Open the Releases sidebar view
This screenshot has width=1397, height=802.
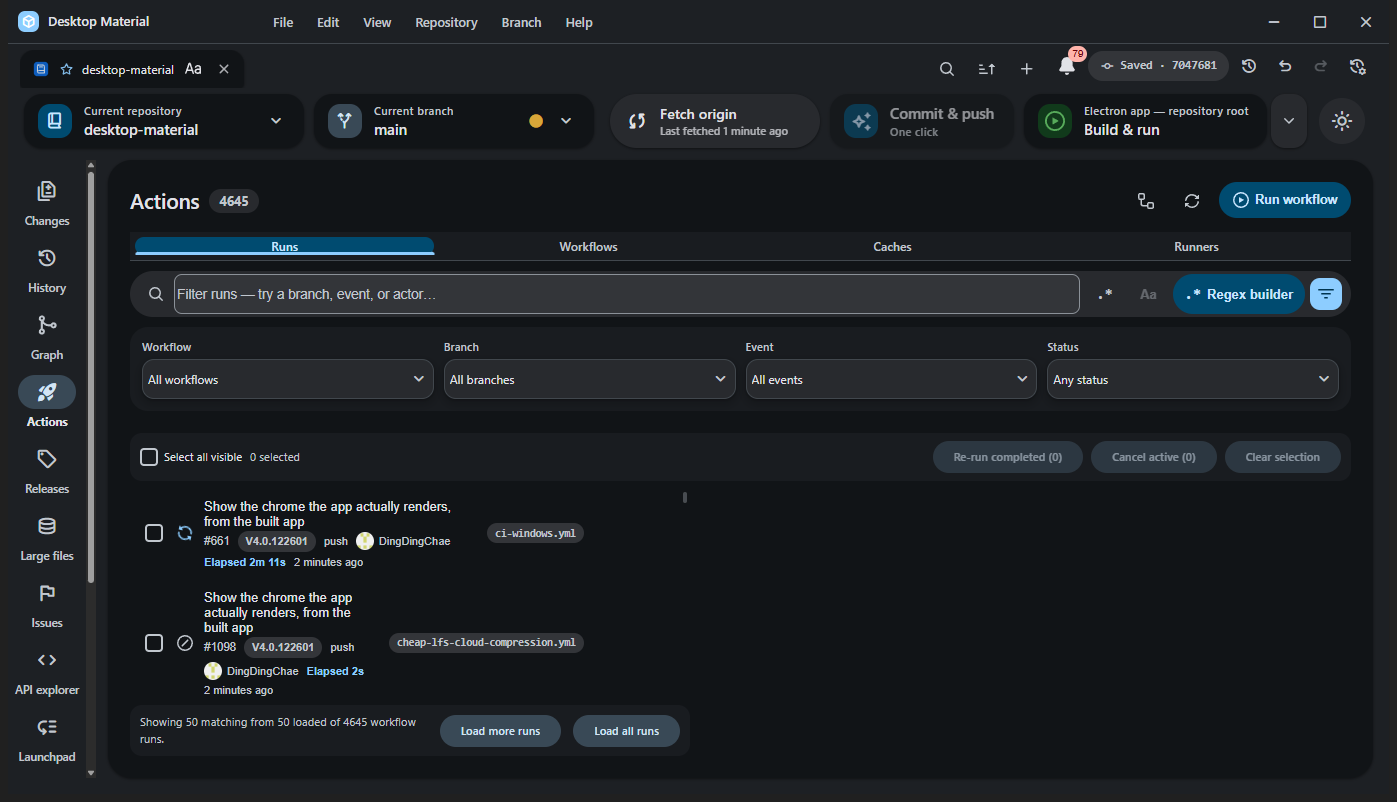point(47,471)
